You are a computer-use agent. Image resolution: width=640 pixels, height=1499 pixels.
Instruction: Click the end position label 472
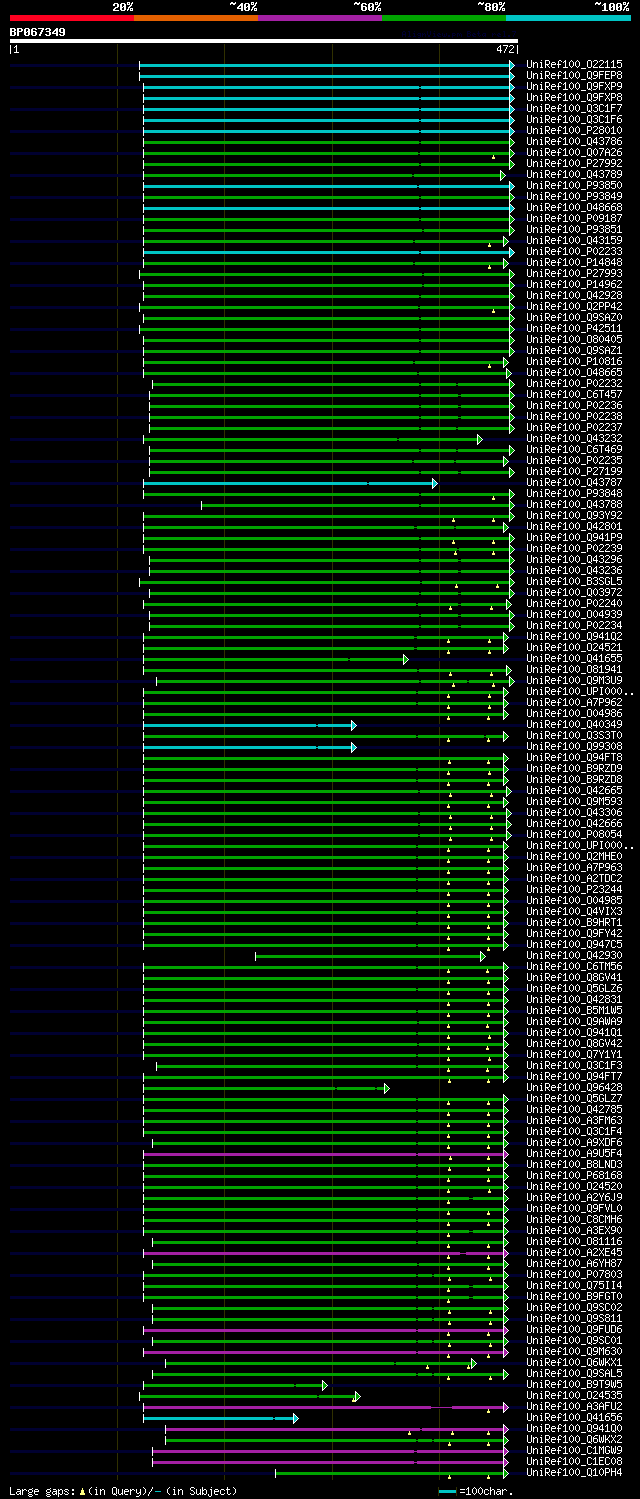(505, 49)
